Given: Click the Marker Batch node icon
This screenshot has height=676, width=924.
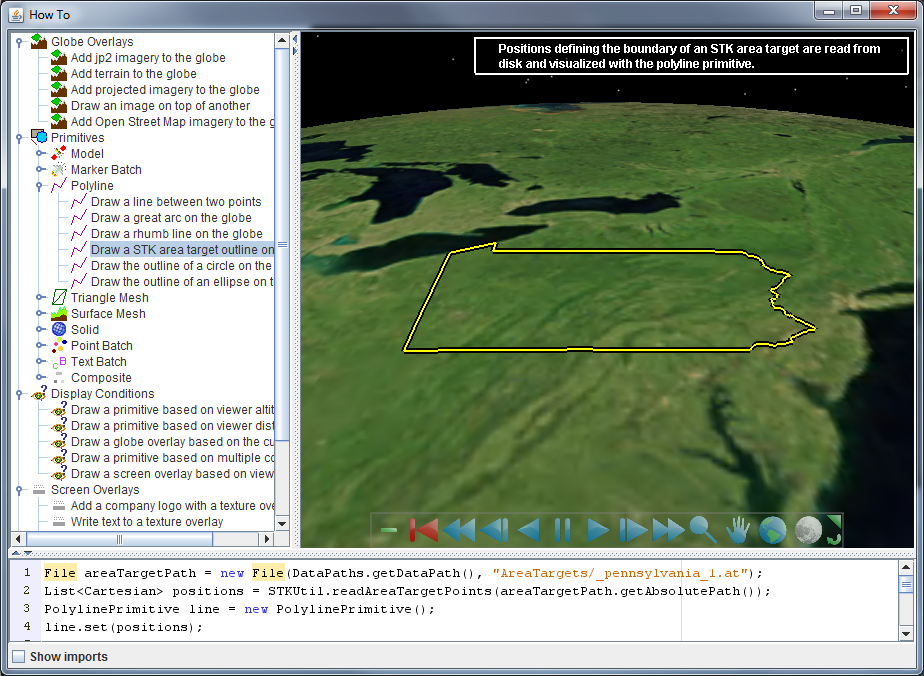Looking at the screenshot, I should click(x=59, y=169).
